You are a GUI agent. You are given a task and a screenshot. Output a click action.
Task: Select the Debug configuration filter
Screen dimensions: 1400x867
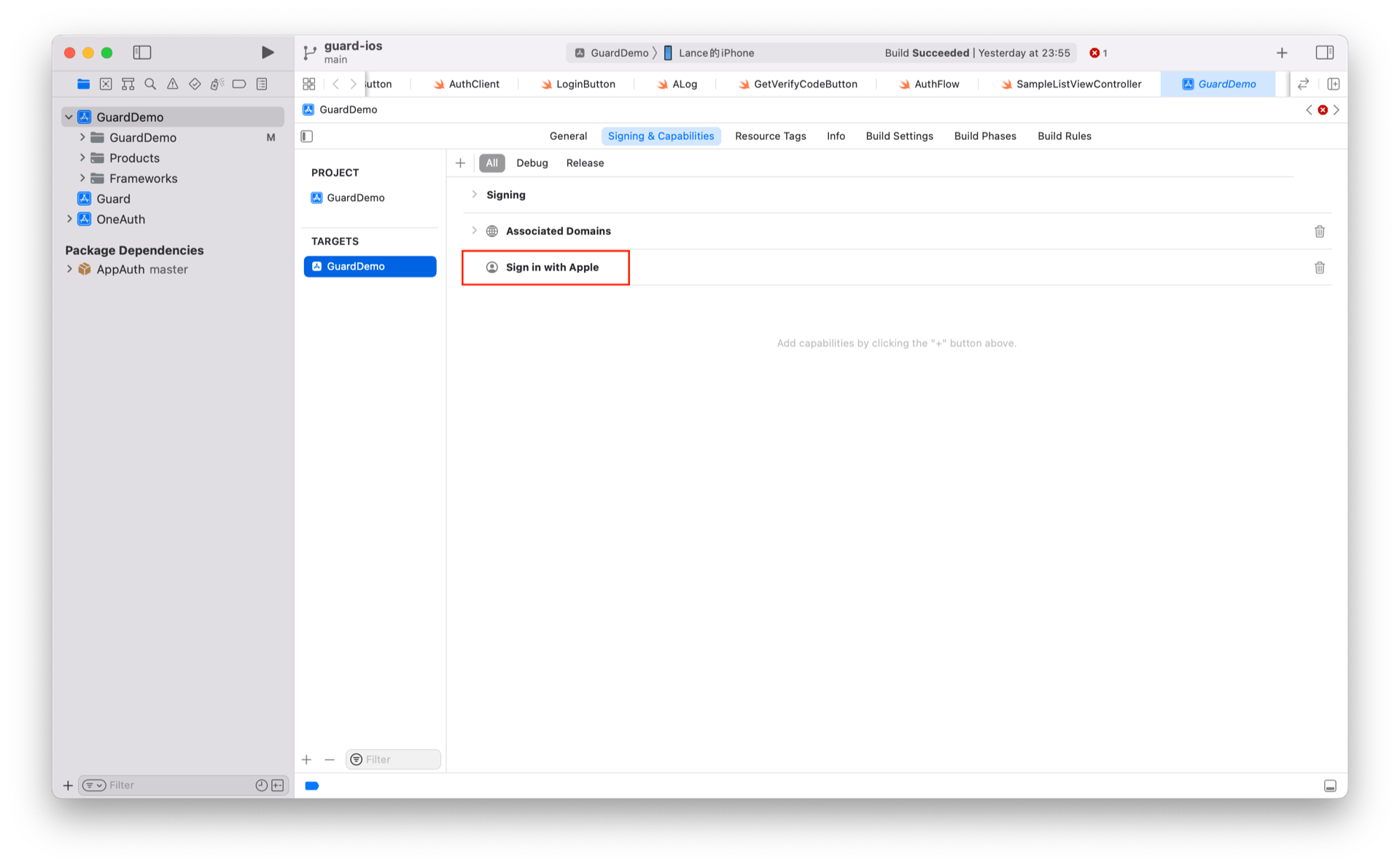point(532,163)
